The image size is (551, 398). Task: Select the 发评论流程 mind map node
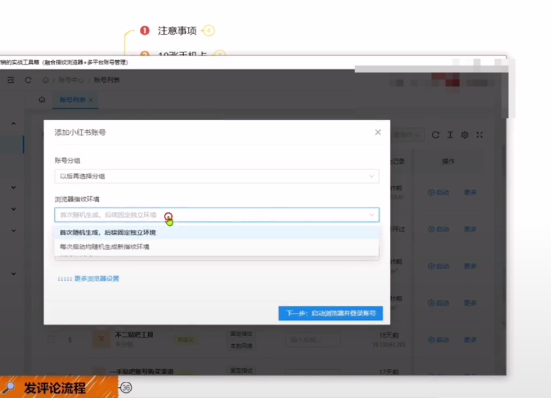[x=55, y=388]
